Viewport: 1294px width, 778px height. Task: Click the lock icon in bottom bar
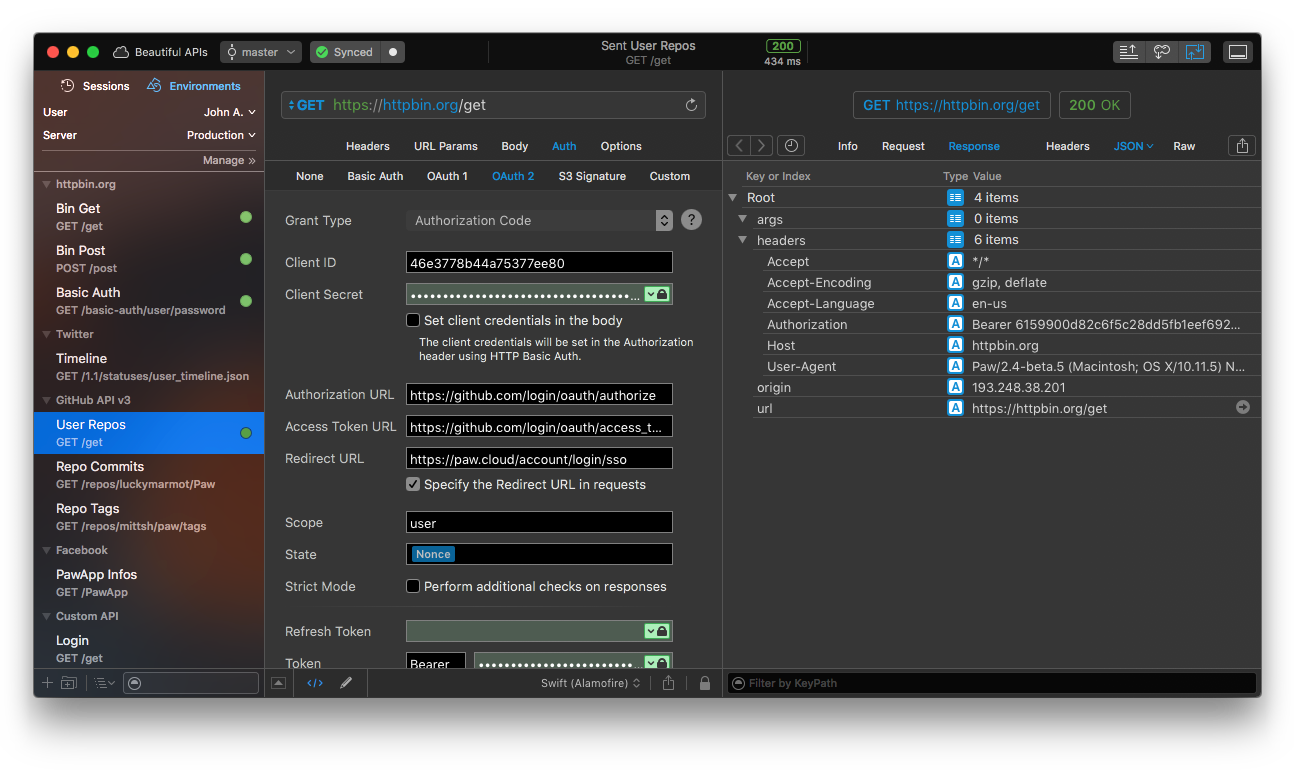point(705,683)
